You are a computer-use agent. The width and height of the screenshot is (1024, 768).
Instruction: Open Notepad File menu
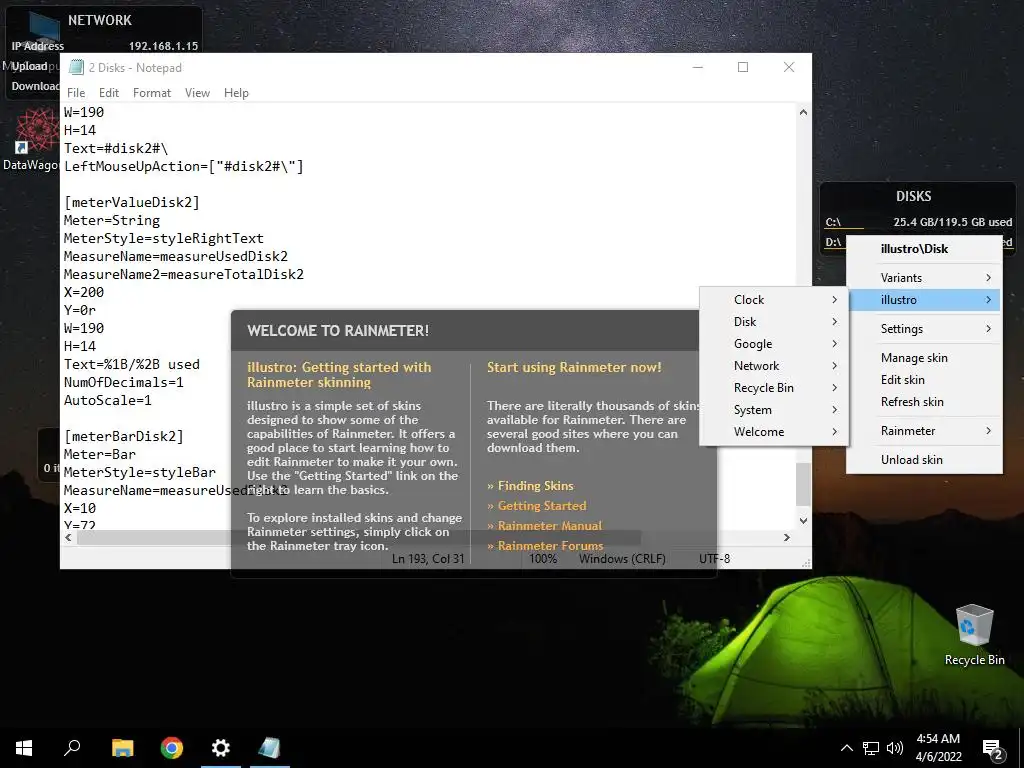76,93
